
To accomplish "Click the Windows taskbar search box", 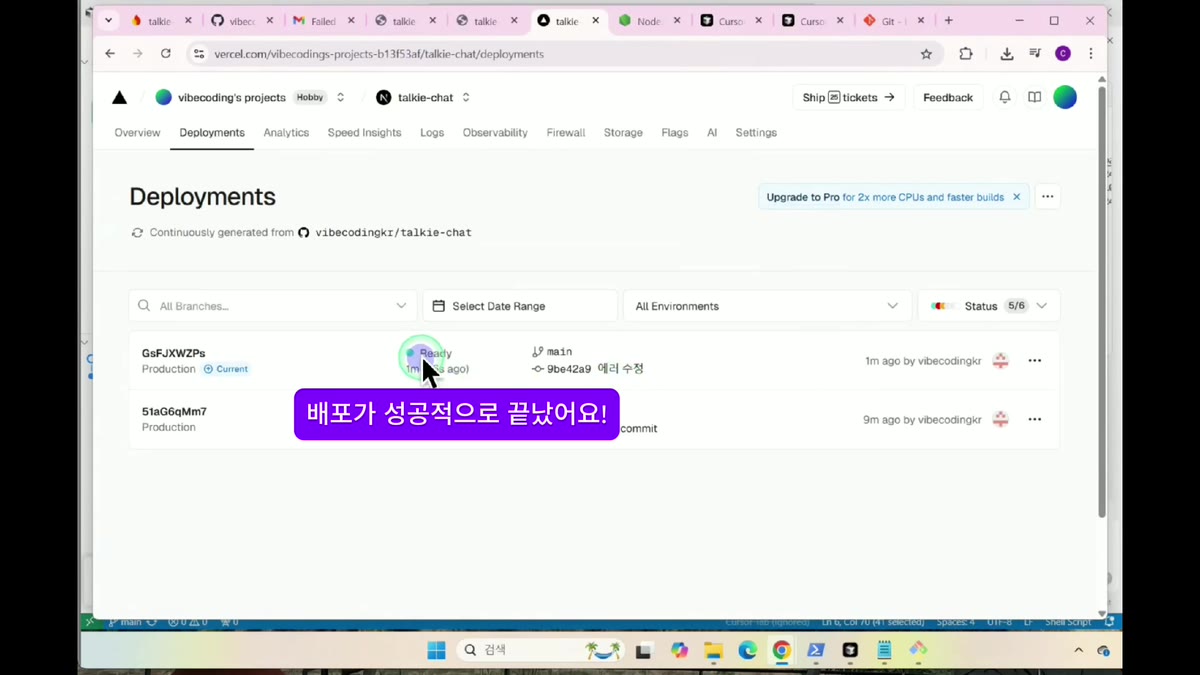I will 540,650.
